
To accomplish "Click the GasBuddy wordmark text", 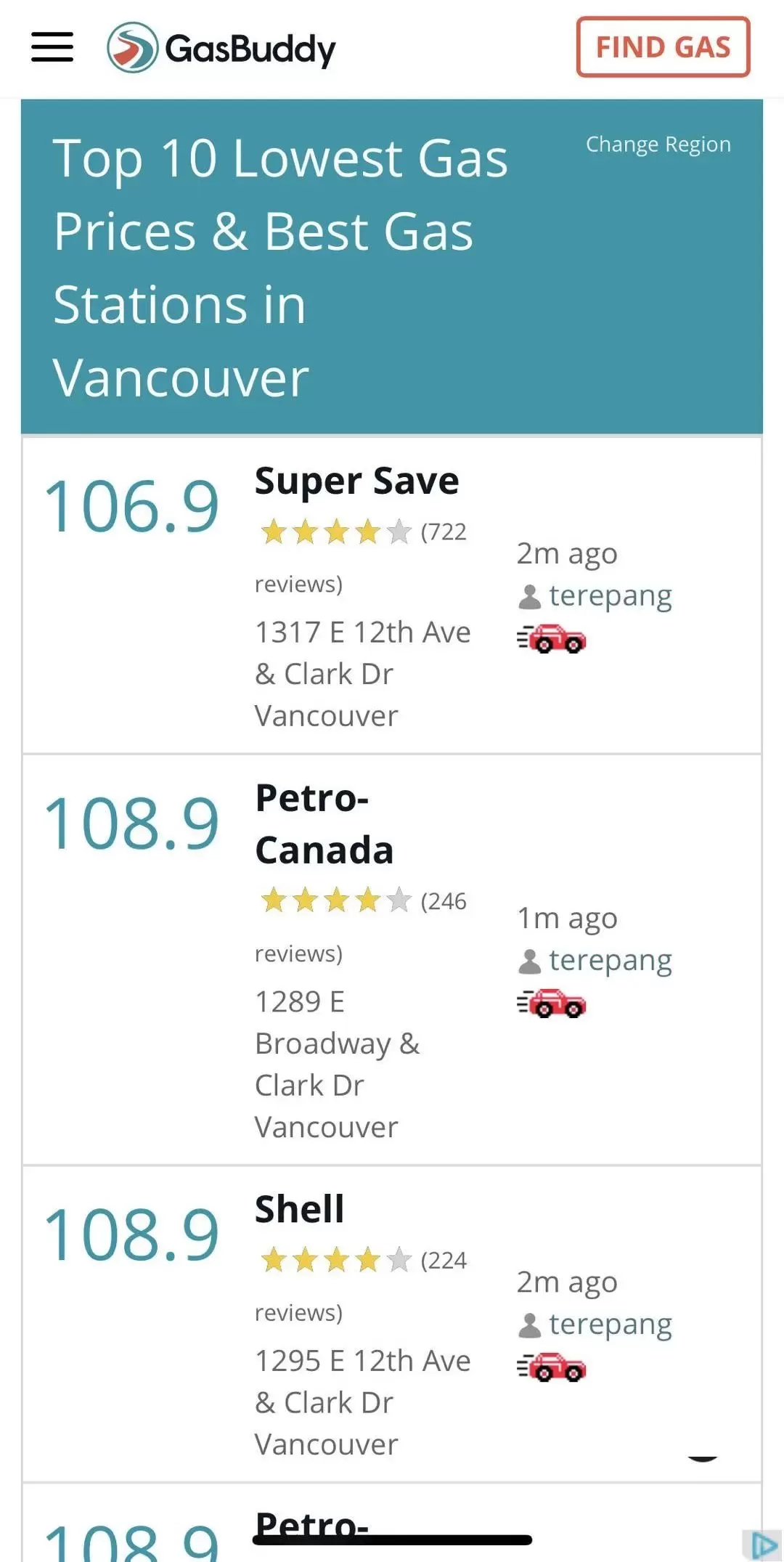I will click(250, 49).
